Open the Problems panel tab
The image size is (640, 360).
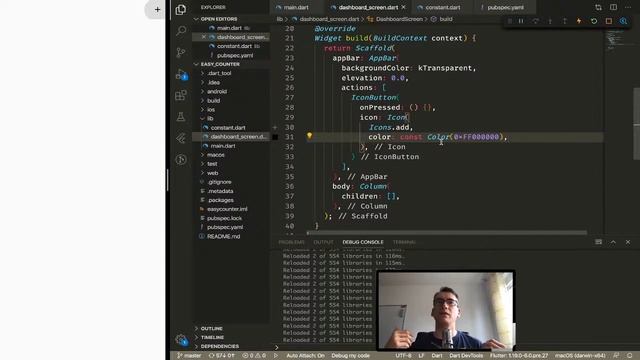point(291,242)
